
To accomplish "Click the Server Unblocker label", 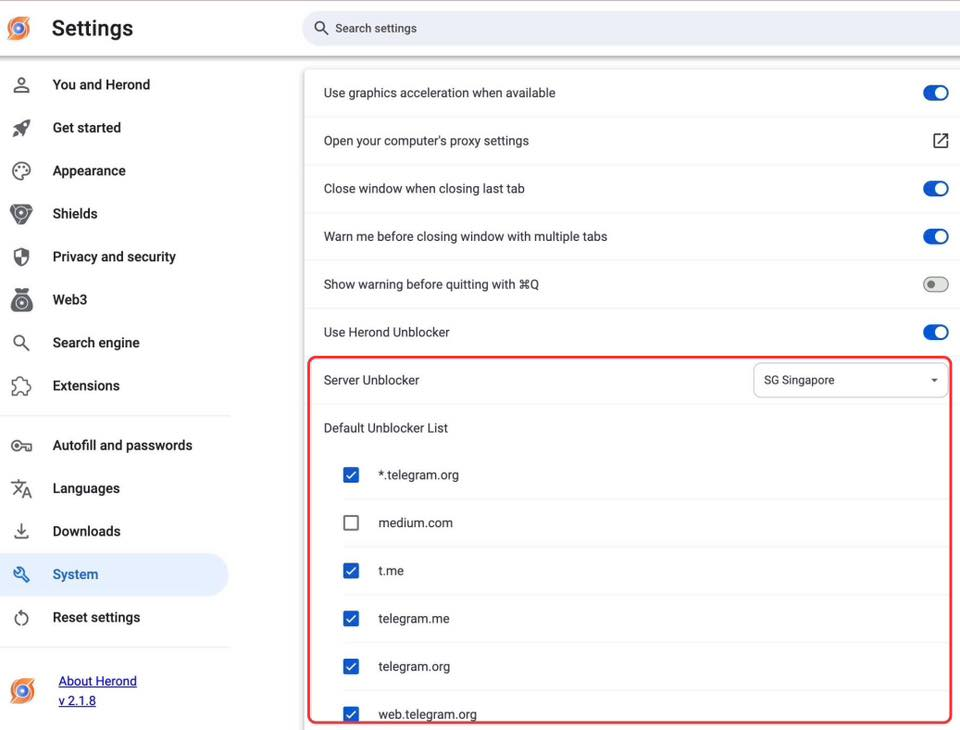I will 372,380.
